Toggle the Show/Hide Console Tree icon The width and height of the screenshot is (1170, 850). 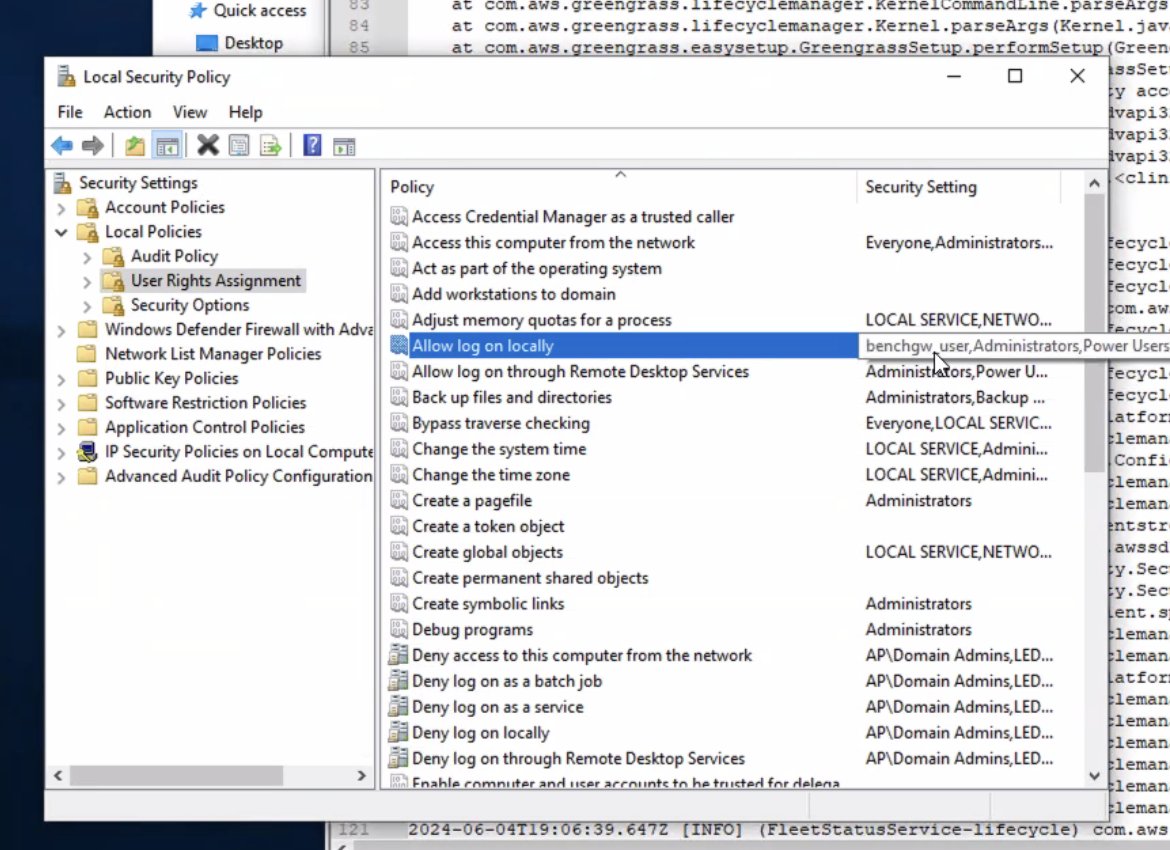click(x=166, y=143)
